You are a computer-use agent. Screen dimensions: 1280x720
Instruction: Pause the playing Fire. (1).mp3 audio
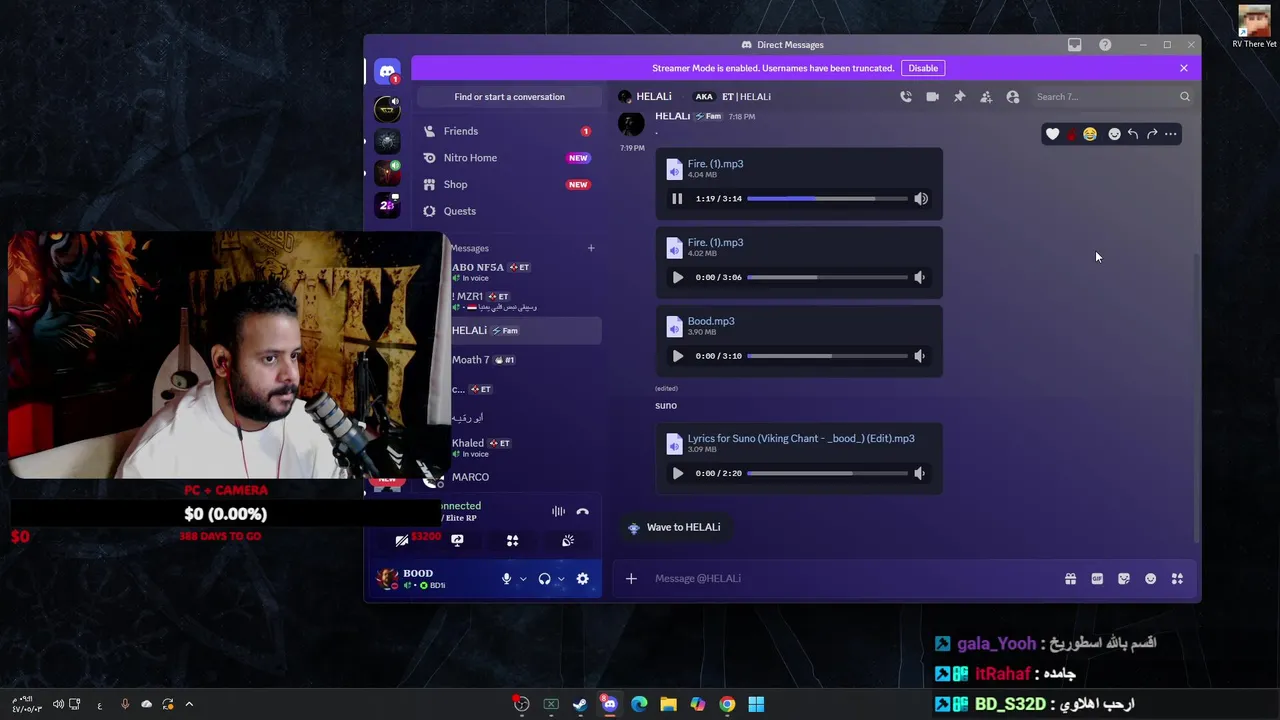click(x=677, y=199)
